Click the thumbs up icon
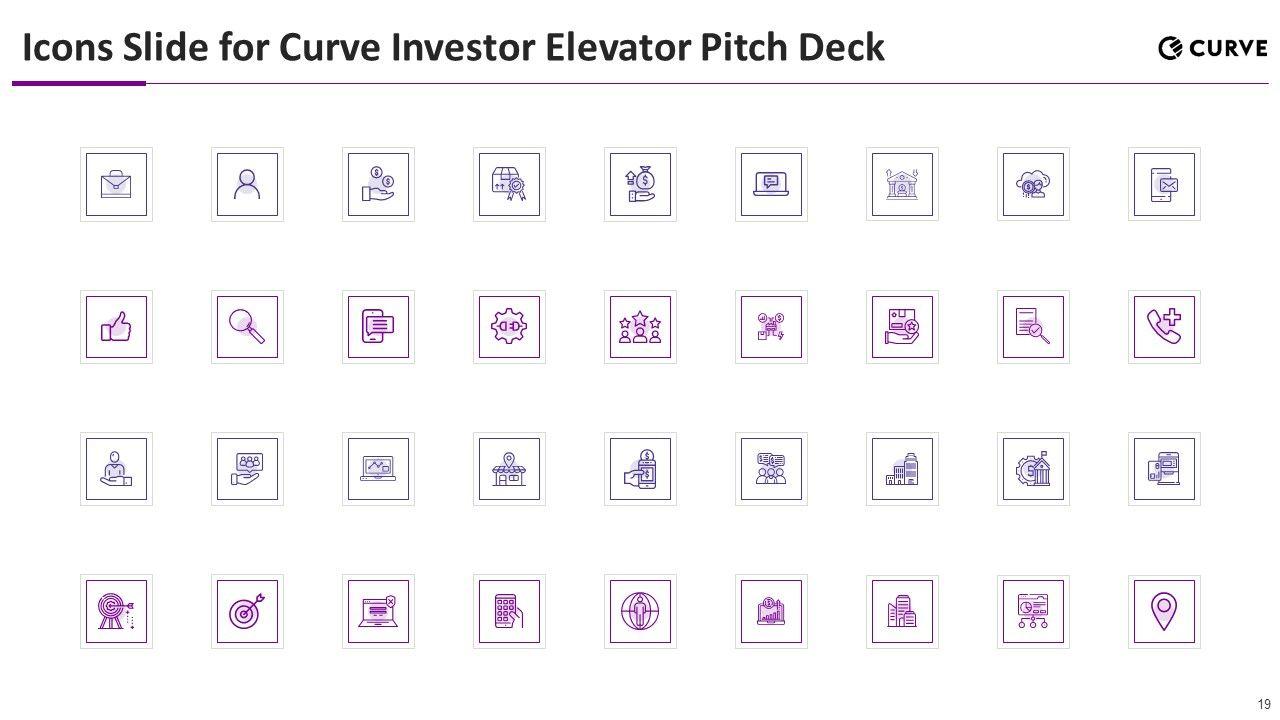Screen dimensions: 1280x720 (x=116, y=327)
